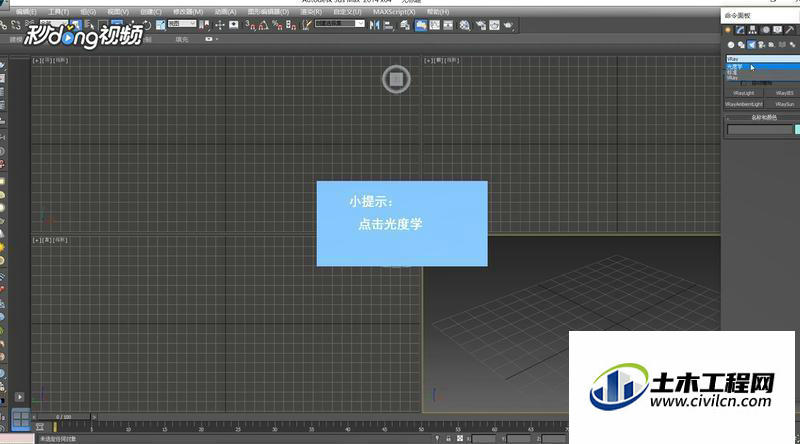Toggle 3D Snaps on toolbar
Image resolution: width=800 pixels, height=444 pixels.
249,24
